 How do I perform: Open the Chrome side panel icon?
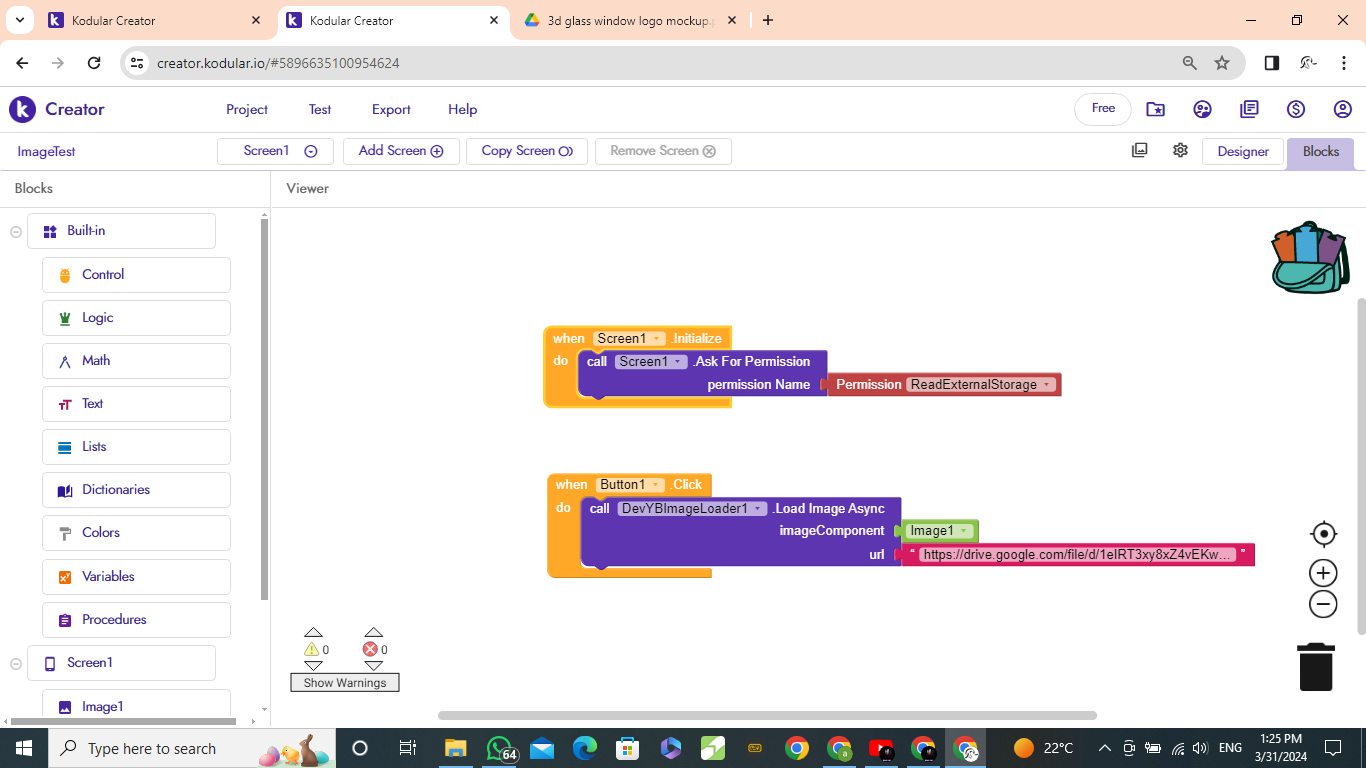pyautogui.click(x=1272, y=63)
